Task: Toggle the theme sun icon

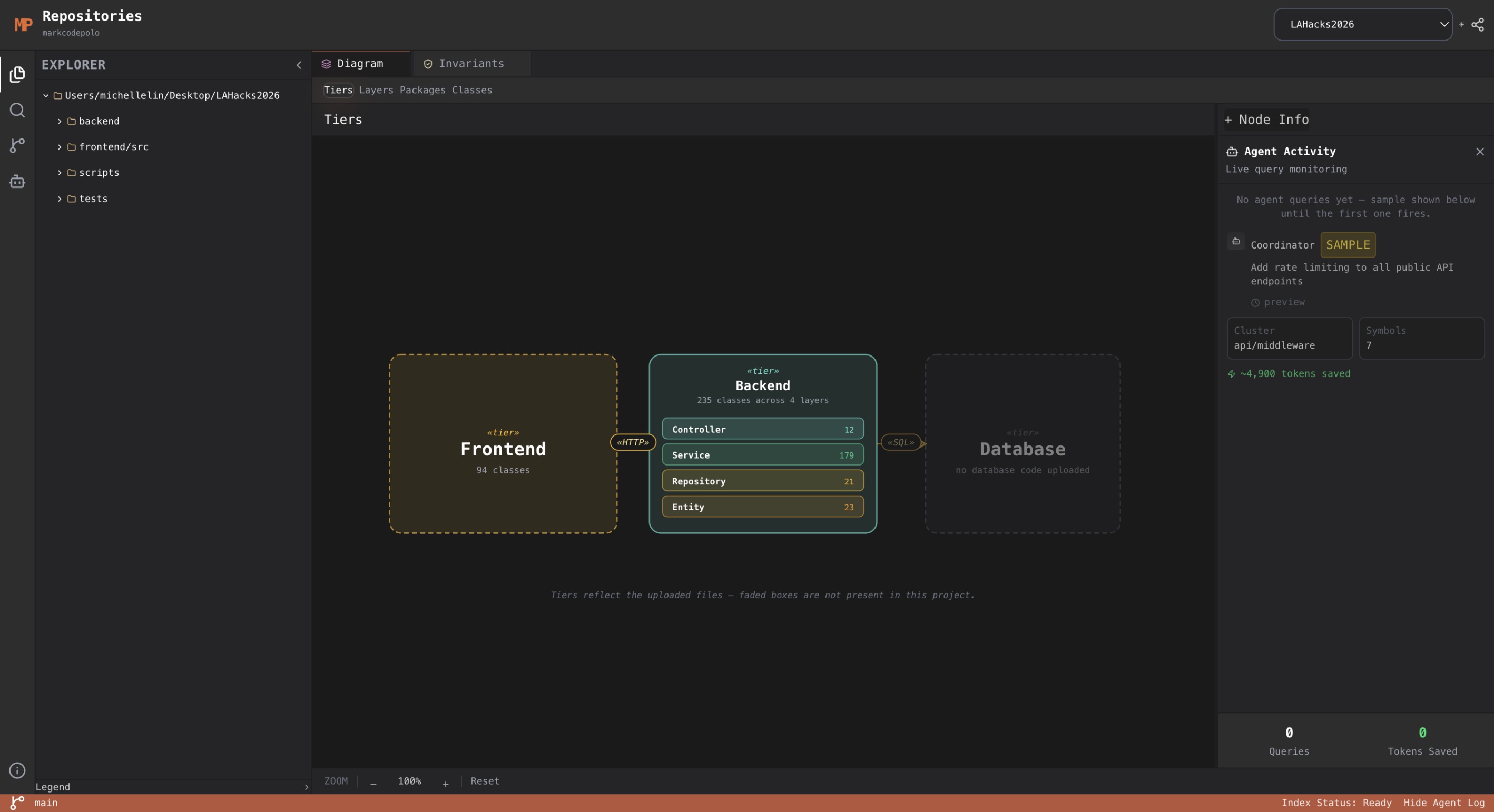Action: pos(1461,24)
